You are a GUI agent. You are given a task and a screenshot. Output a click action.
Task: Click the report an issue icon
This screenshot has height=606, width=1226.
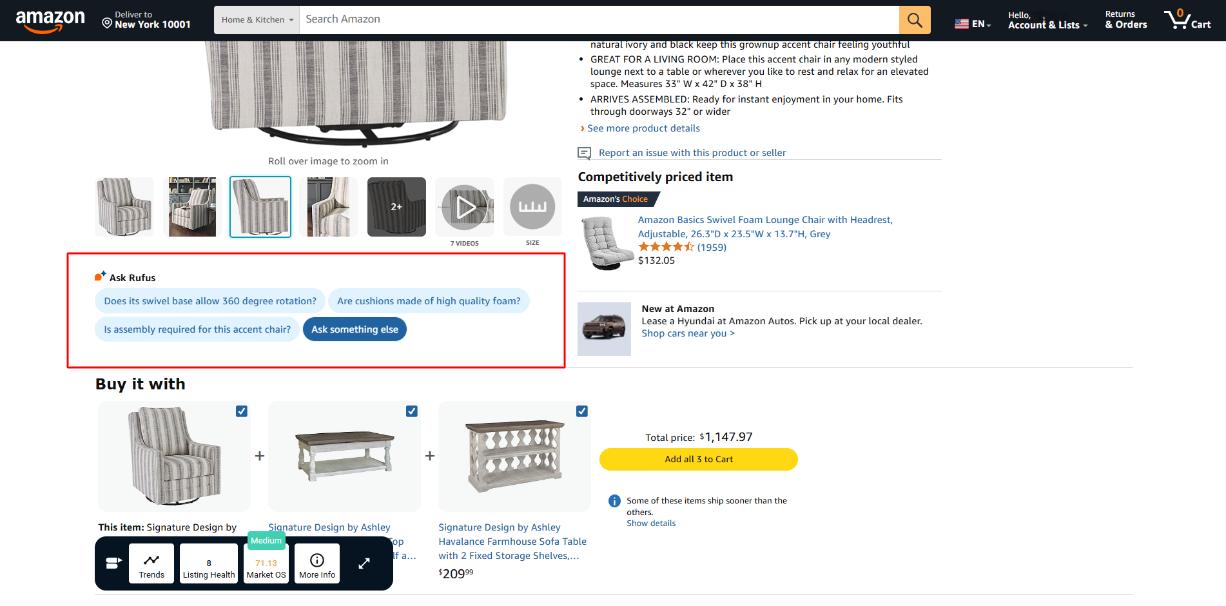(x=583, y=151)
